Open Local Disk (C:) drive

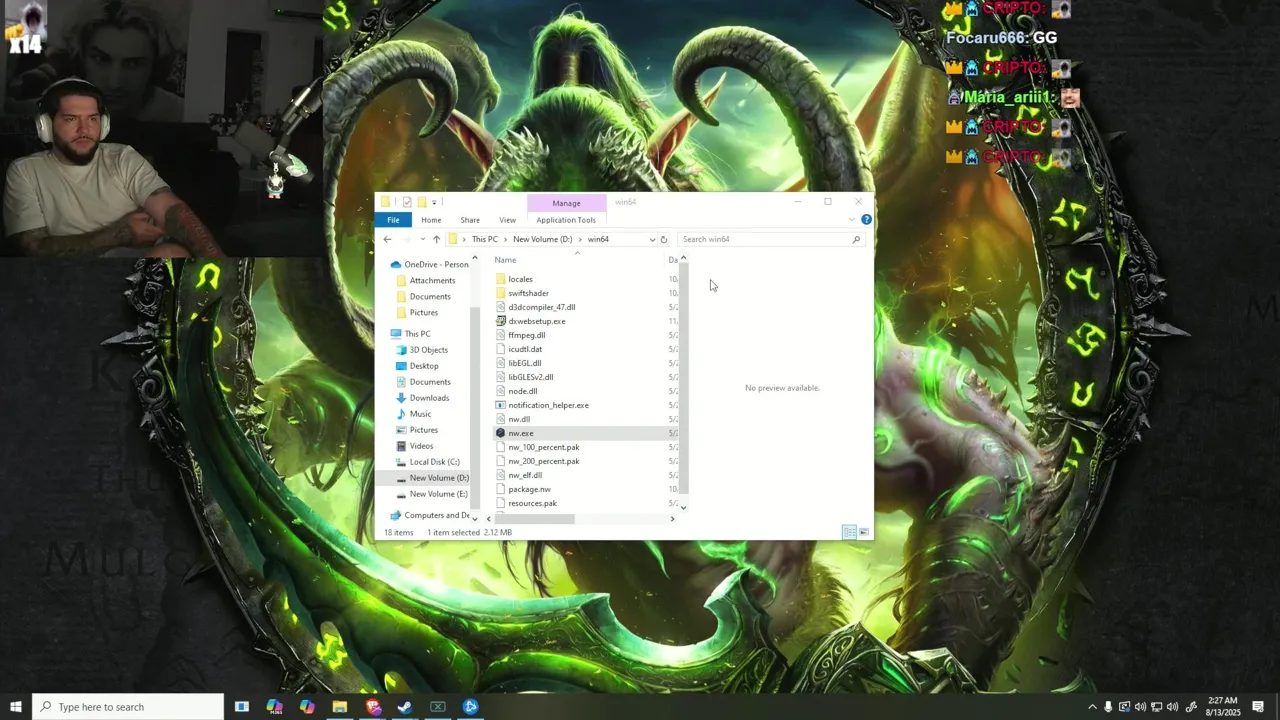click(x=428, y=462)
